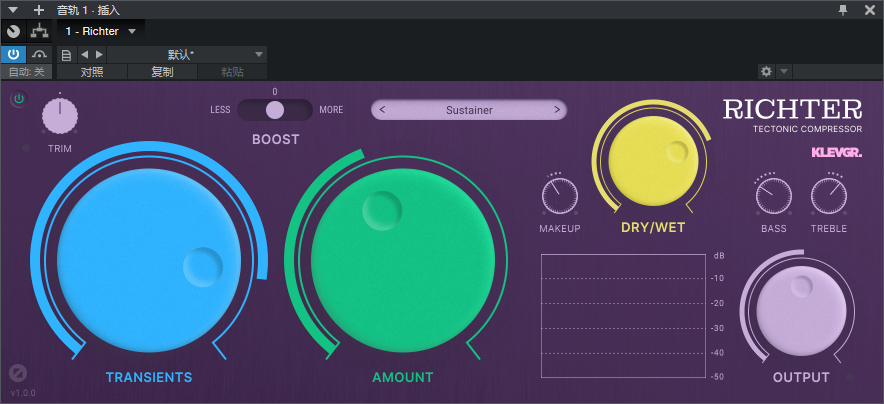884x404 pixels.
Task: Click the 复制 copy button
Action: [162, 72]
